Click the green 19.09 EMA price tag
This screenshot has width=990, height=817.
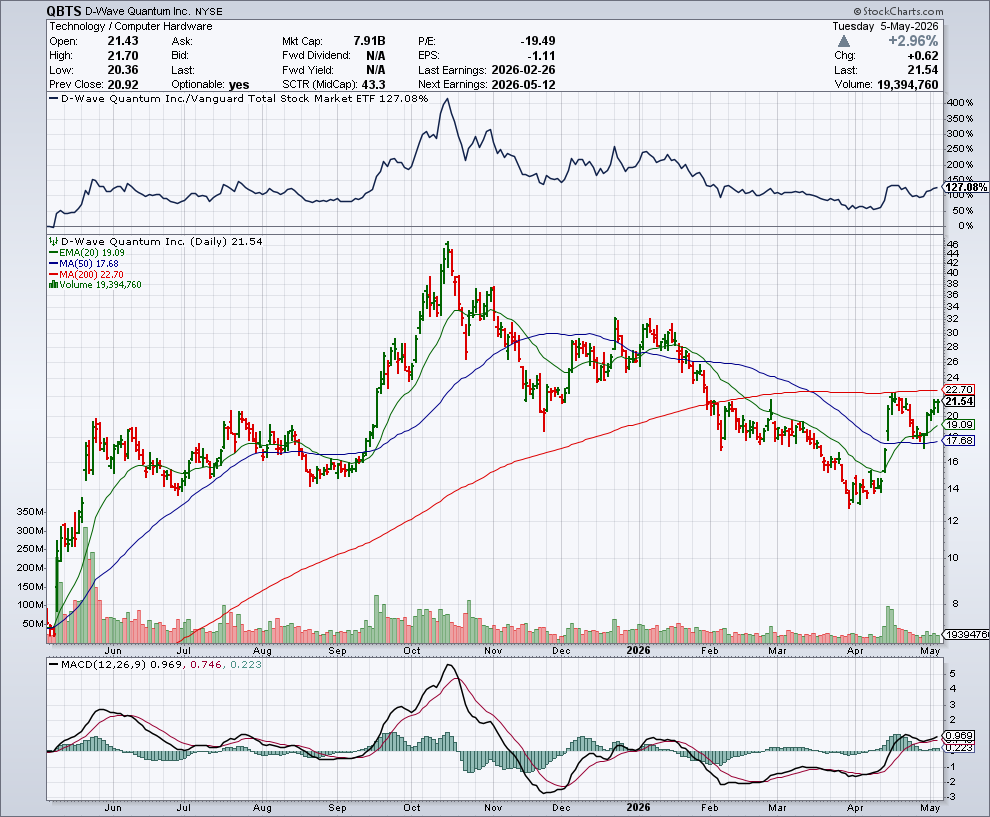point(958,425)
